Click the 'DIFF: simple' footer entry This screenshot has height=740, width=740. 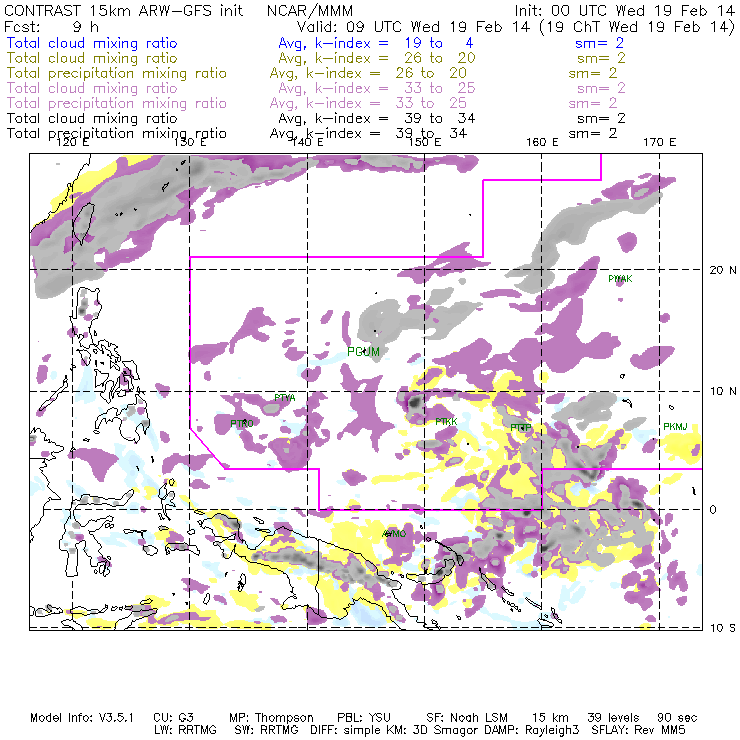point(353,730)
